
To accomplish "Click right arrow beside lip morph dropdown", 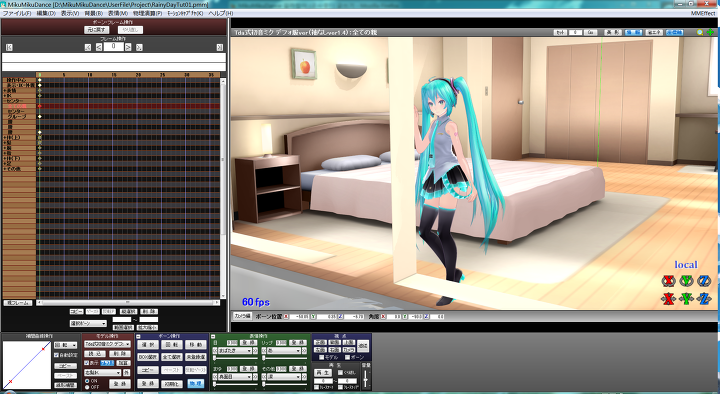I will (304, 351).
